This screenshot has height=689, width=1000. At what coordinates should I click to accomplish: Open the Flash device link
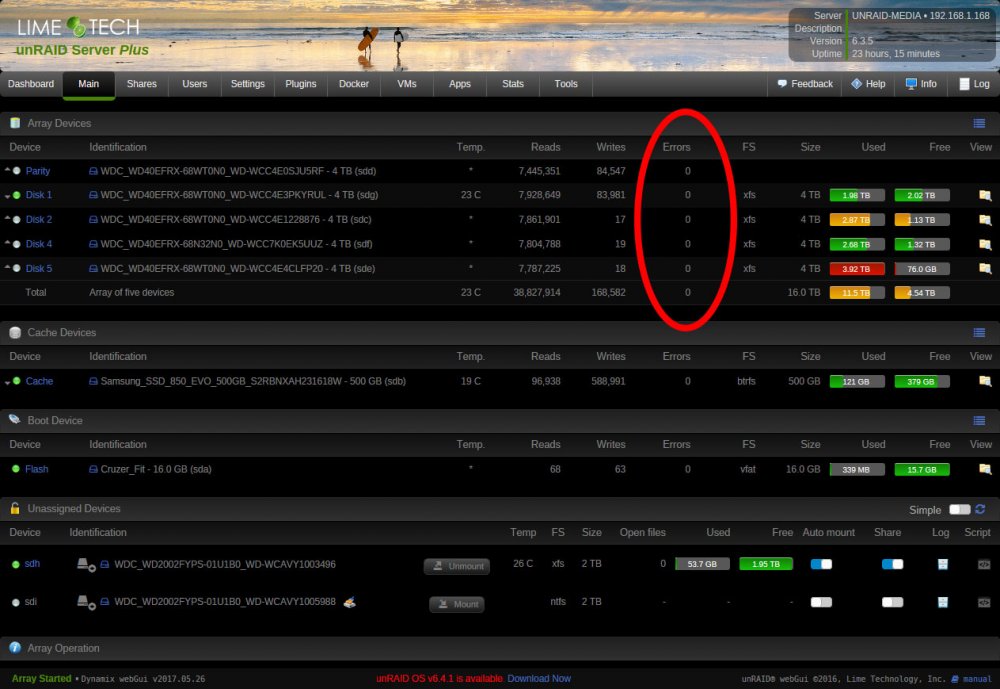[36, 469]
